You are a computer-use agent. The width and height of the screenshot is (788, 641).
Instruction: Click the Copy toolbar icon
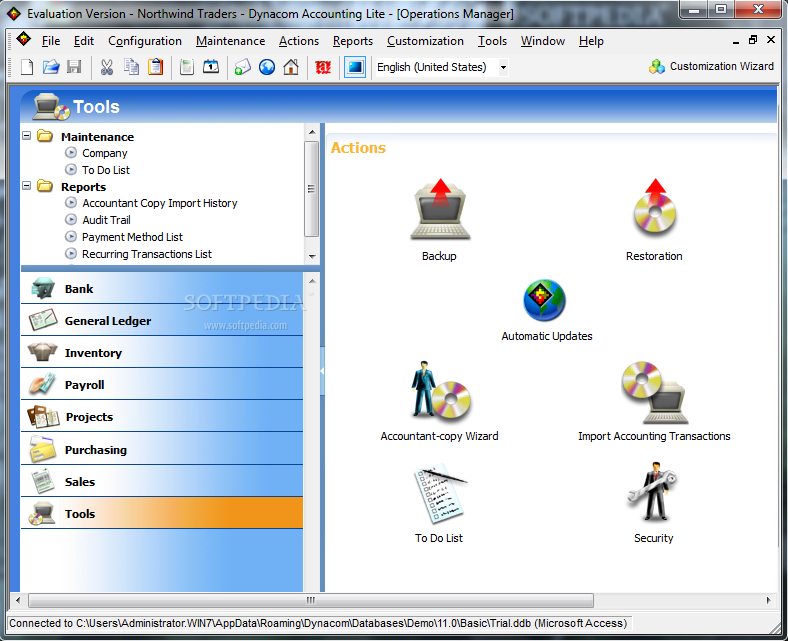(x=131, y=67)
